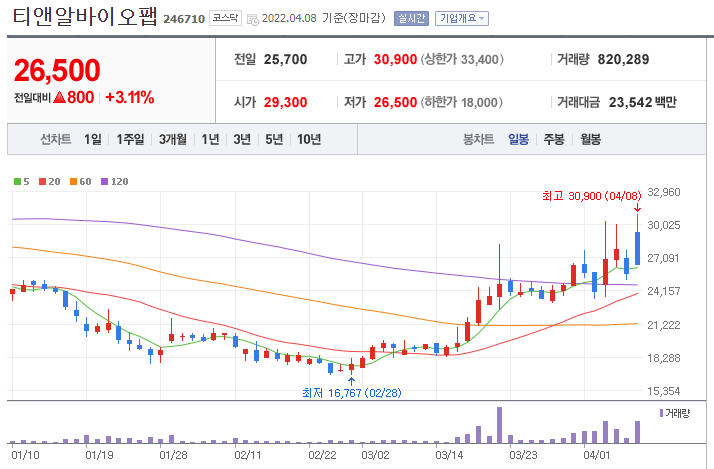
Task: Select the 1일 line chart period
Action: point(93,139)
